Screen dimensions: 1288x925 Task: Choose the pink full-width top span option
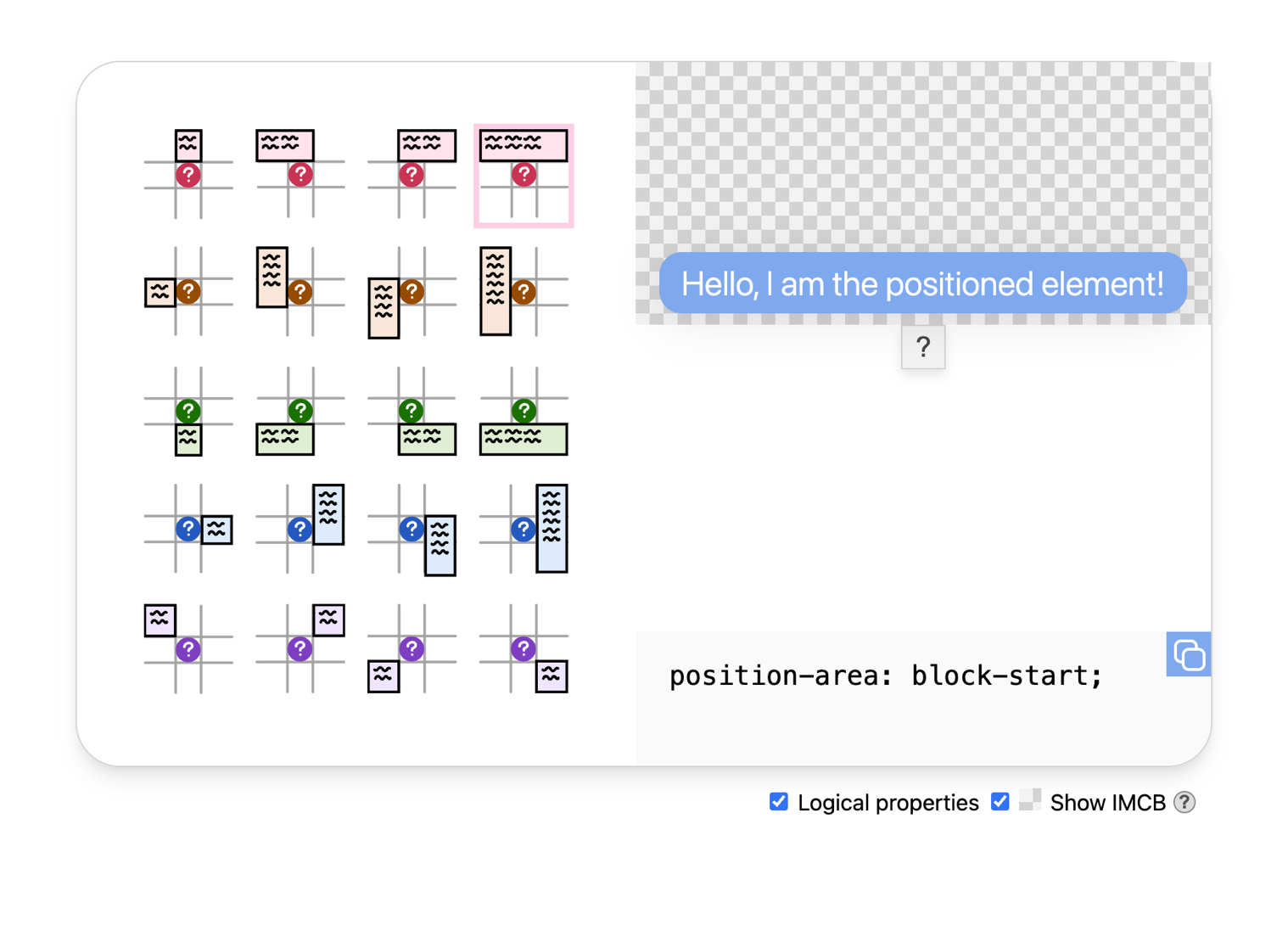point(524,175)
